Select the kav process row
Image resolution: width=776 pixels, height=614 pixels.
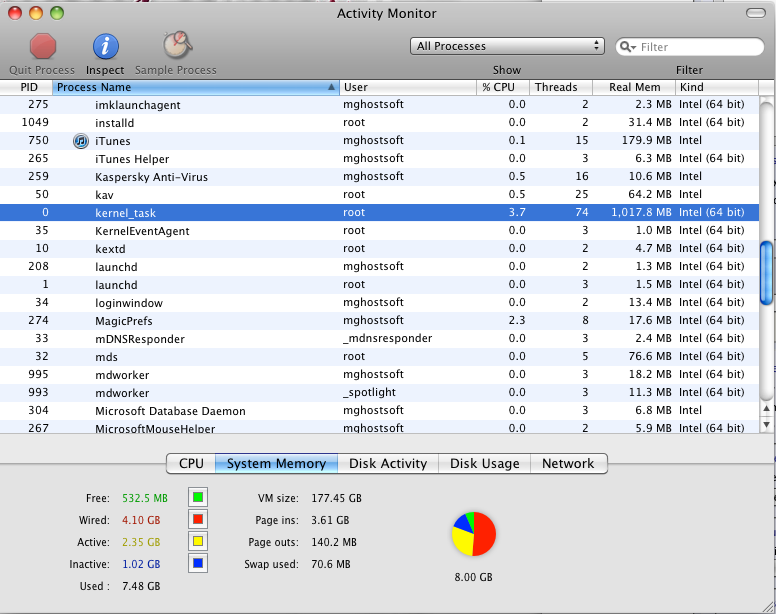pos(379,194)
